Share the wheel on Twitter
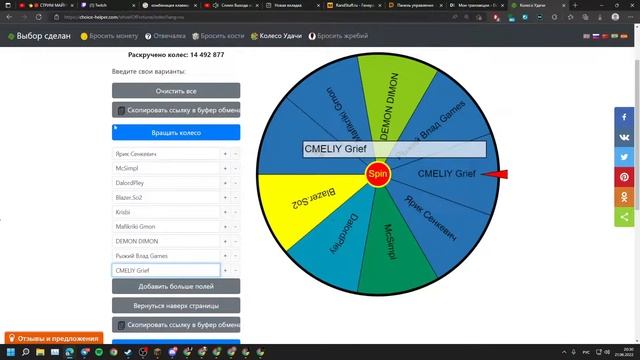 tap(624, 157)
